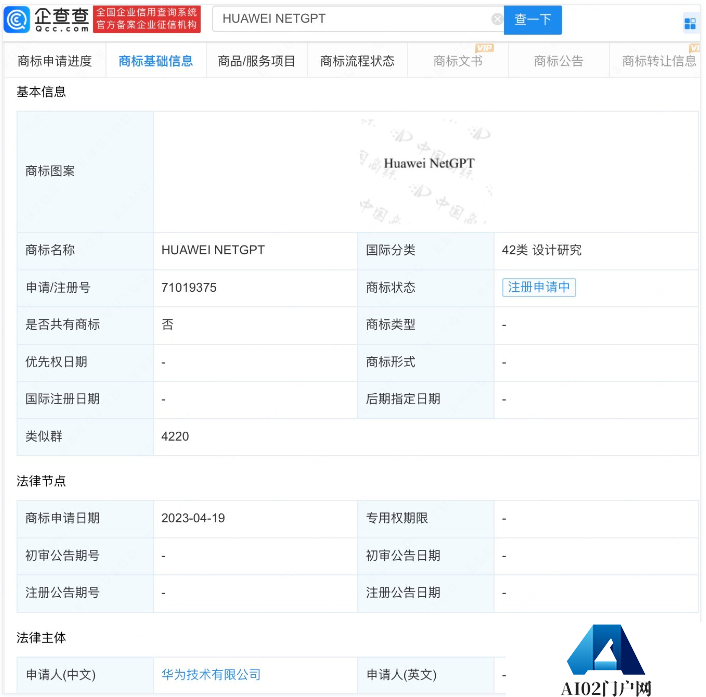
Task: Select the 商标基础信息 tab
Action: (x=156, y=61)
